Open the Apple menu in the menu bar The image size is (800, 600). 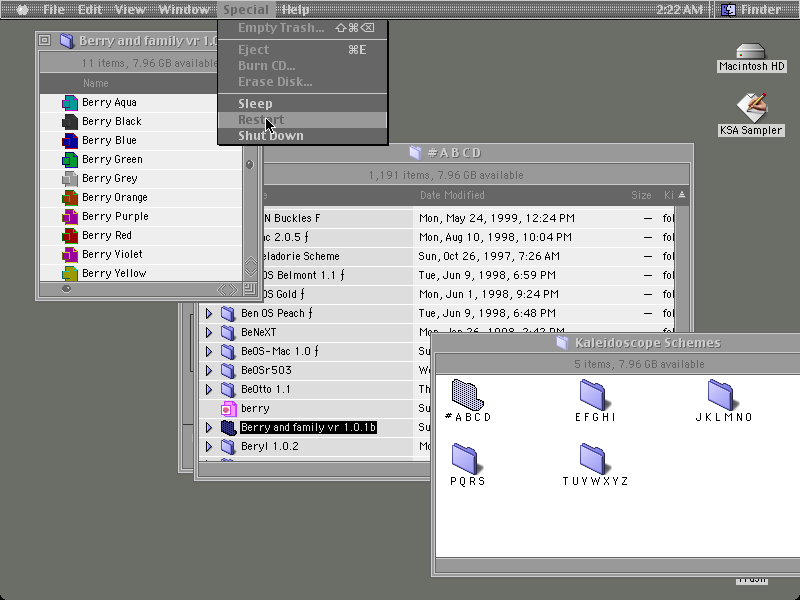tap(22, 10)
